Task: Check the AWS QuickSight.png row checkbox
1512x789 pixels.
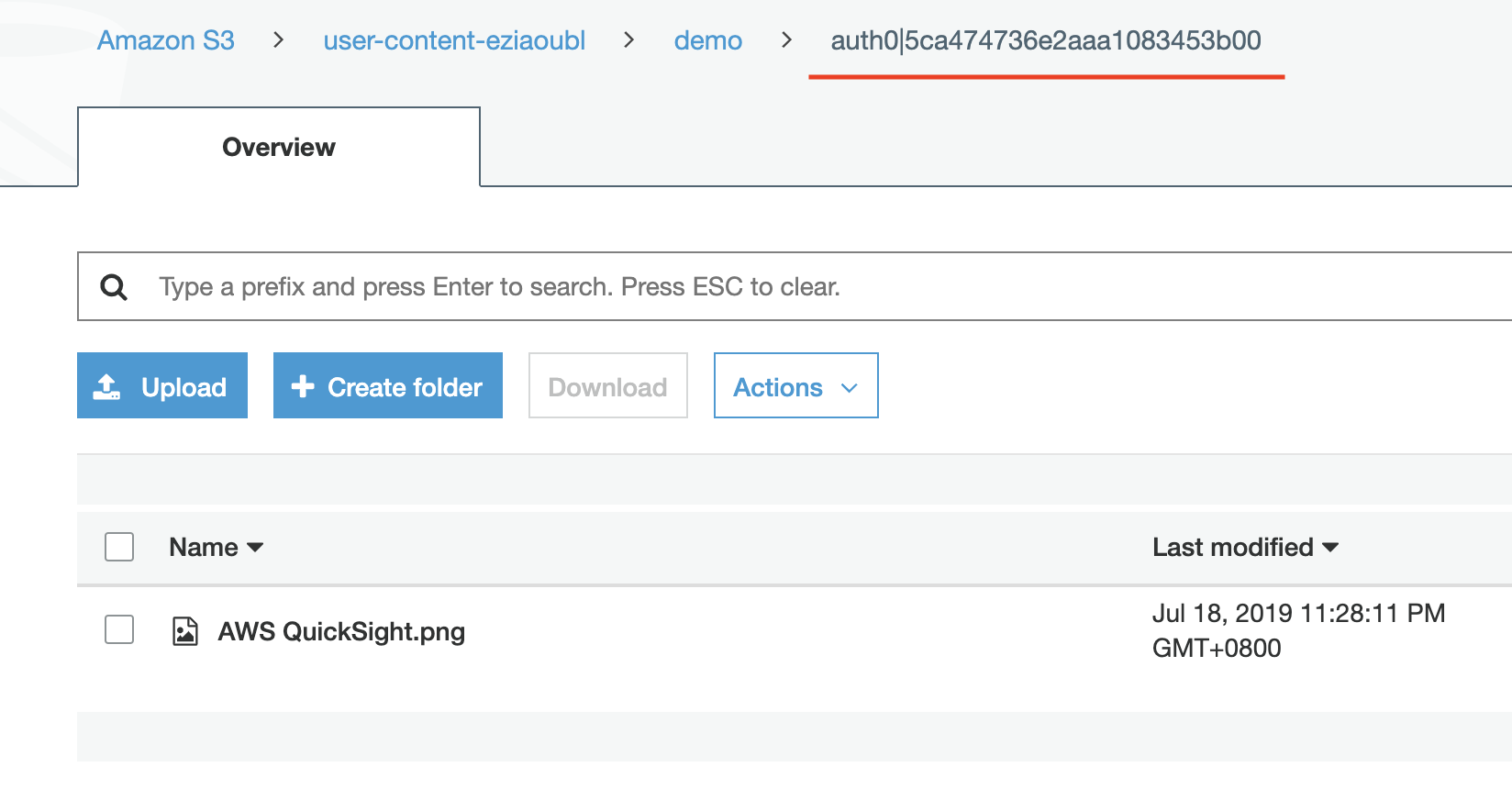Action: 119,630
